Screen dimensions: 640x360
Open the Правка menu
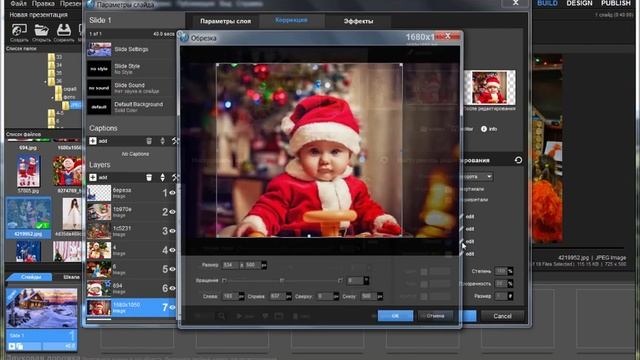tap(43, 4)
